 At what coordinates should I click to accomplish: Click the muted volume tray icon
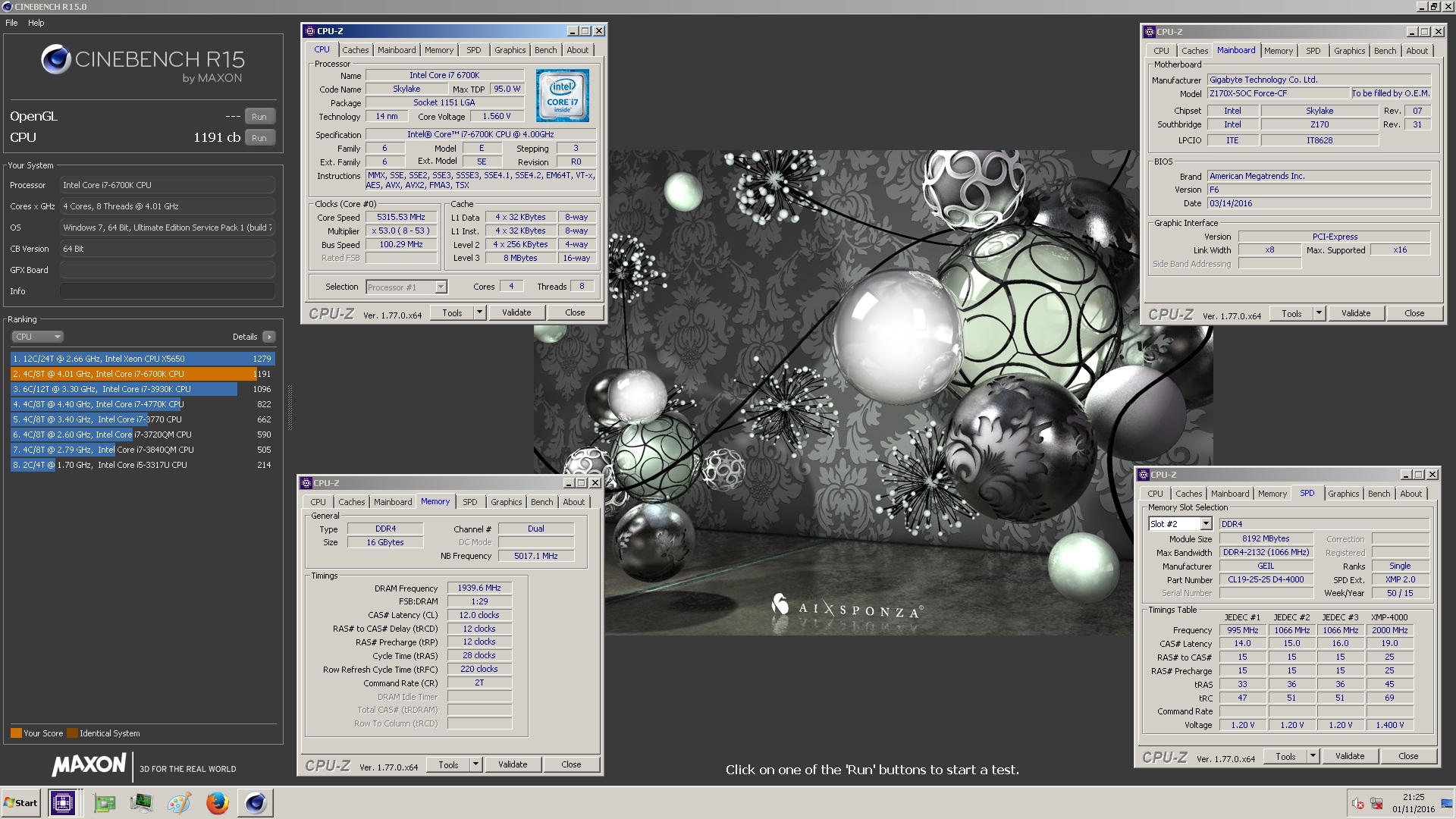tap(1357, 804)
